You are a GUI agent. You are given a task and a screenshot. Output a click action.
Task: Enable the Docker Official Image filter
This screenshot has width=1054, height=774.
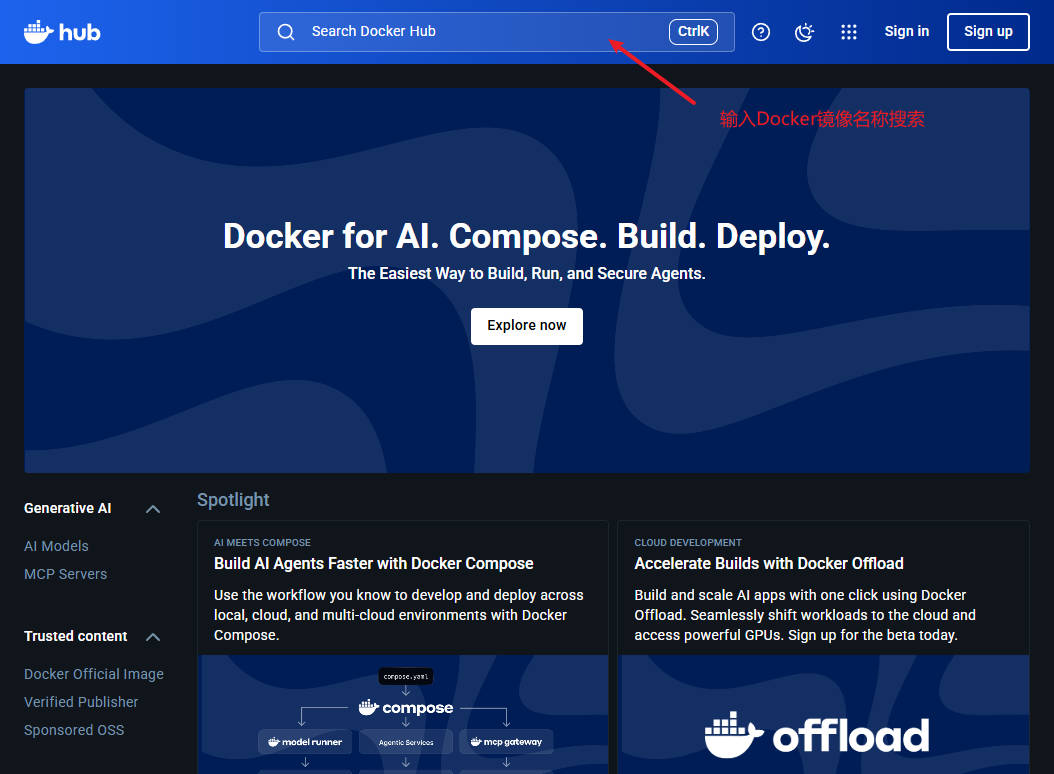click(93, 674)
